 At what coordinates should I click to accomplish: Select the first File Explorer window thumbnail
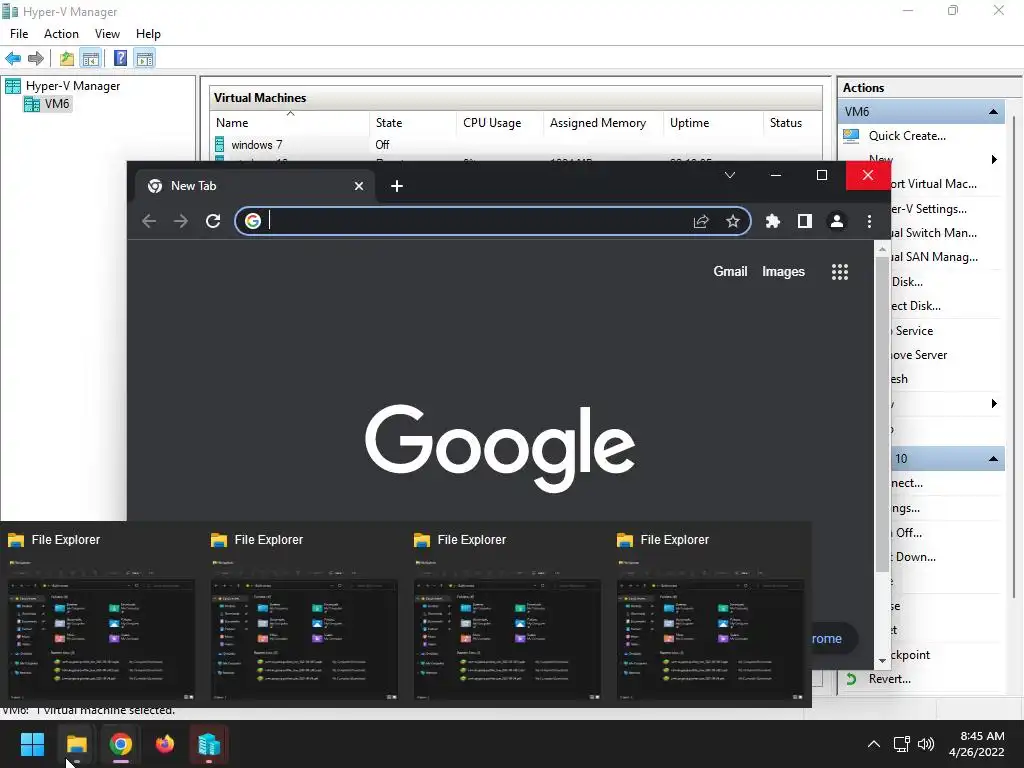tap(101, 615)
